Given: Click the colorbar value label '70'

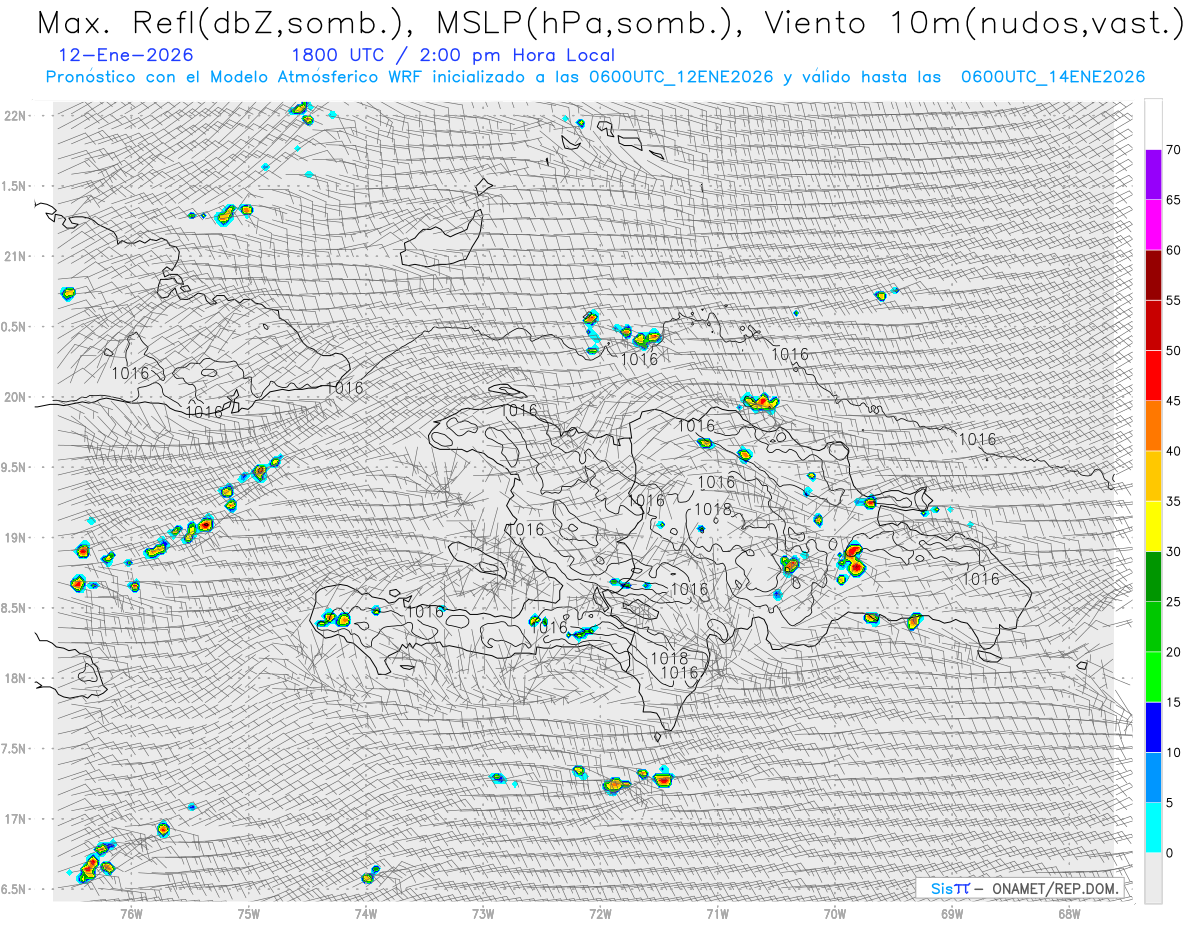Looking at the screenshot, I should click(1173, 150).
